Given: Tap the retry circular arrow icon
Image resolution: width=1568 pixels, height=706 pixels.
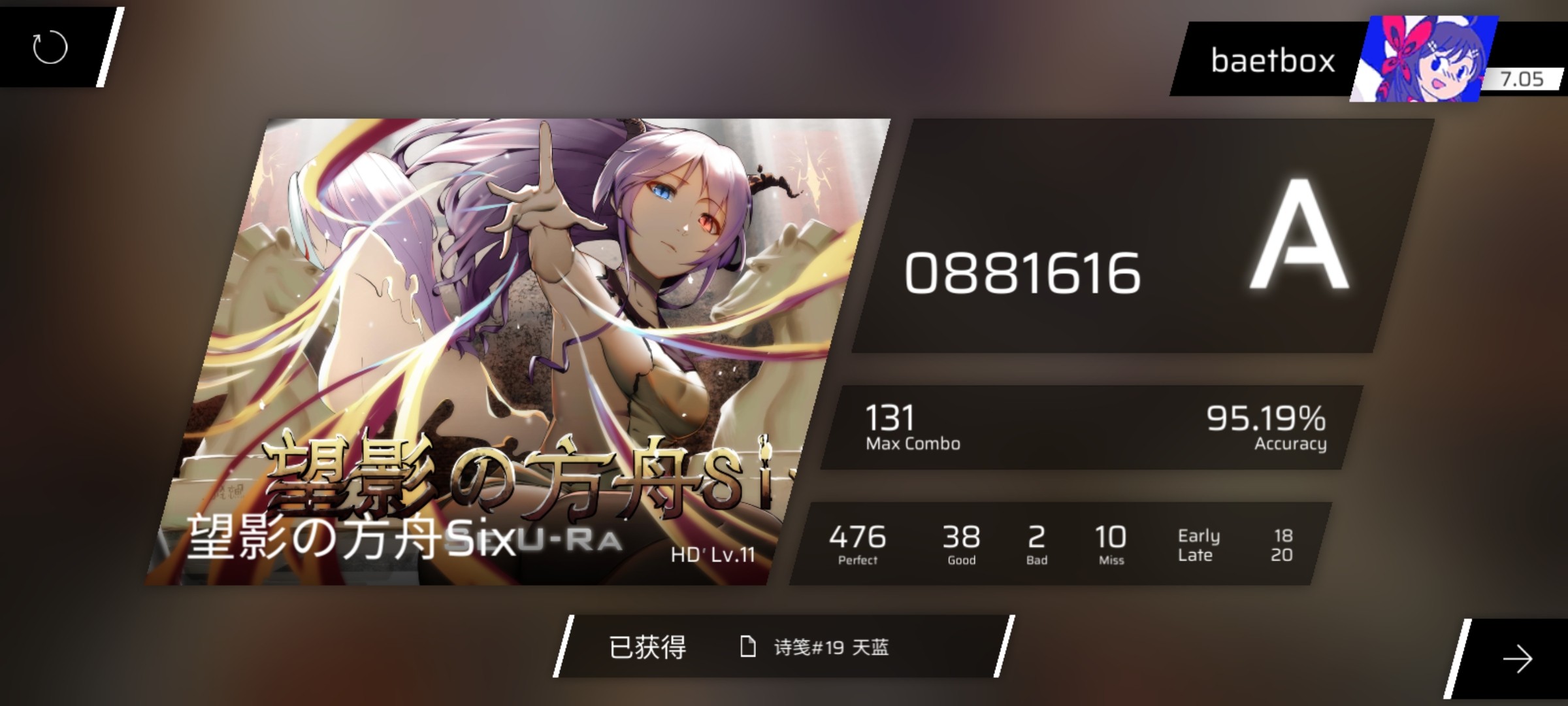Looking at the screenshot, I should pyautogui.click(x=50, y=48).
